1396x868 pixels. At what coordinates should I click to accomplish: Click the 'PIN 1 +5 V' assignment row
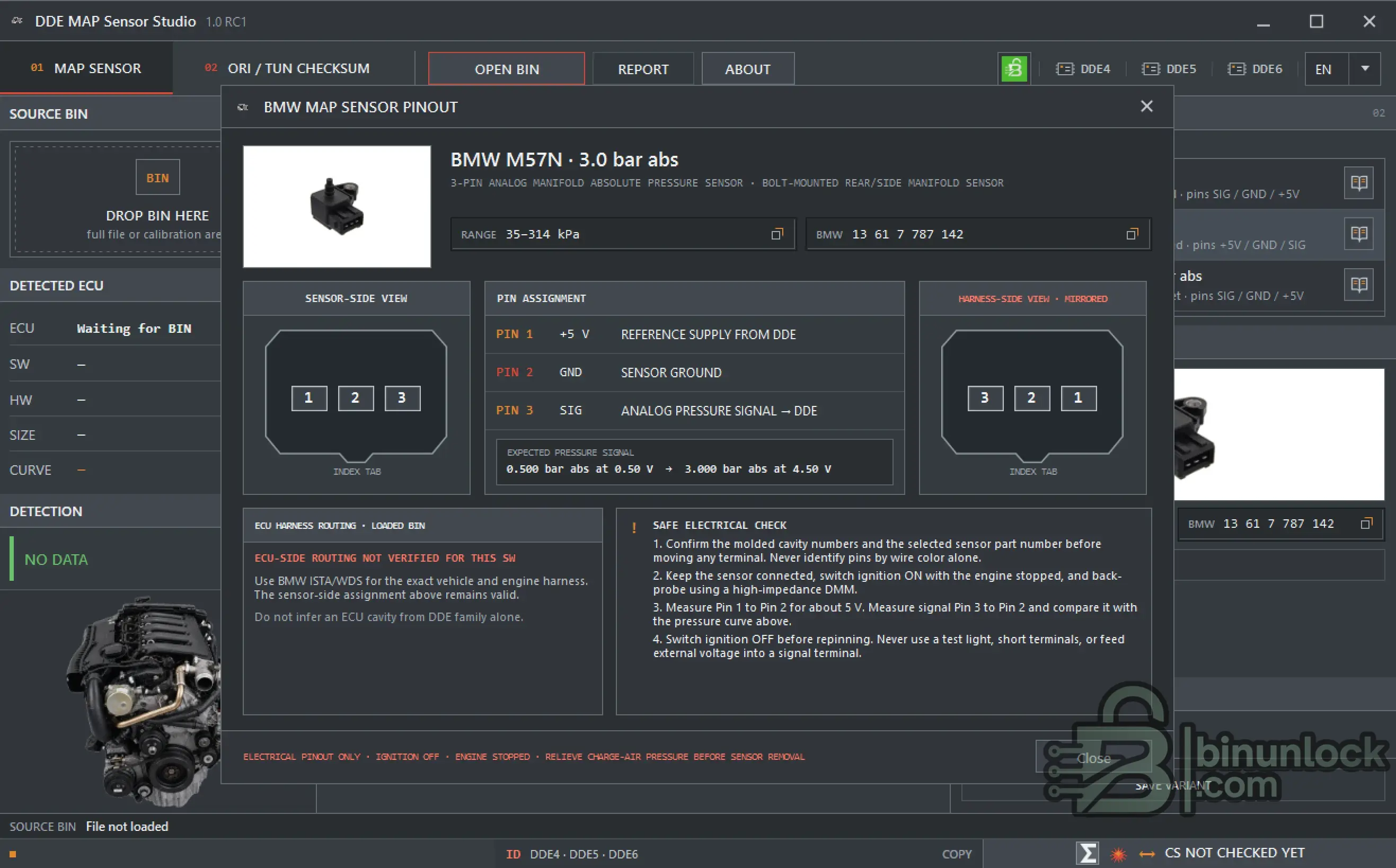click(x=695, y=334)
